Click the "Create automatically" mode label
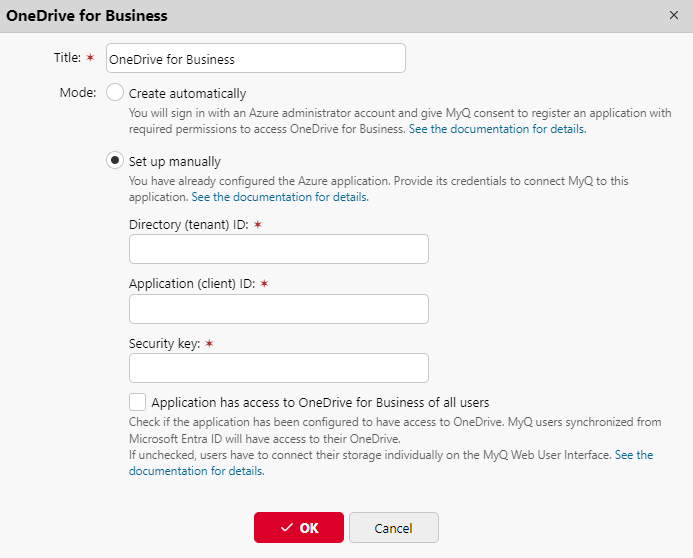Image resolution: width=693 pixels, height=558 pixels. pos(187,94)
